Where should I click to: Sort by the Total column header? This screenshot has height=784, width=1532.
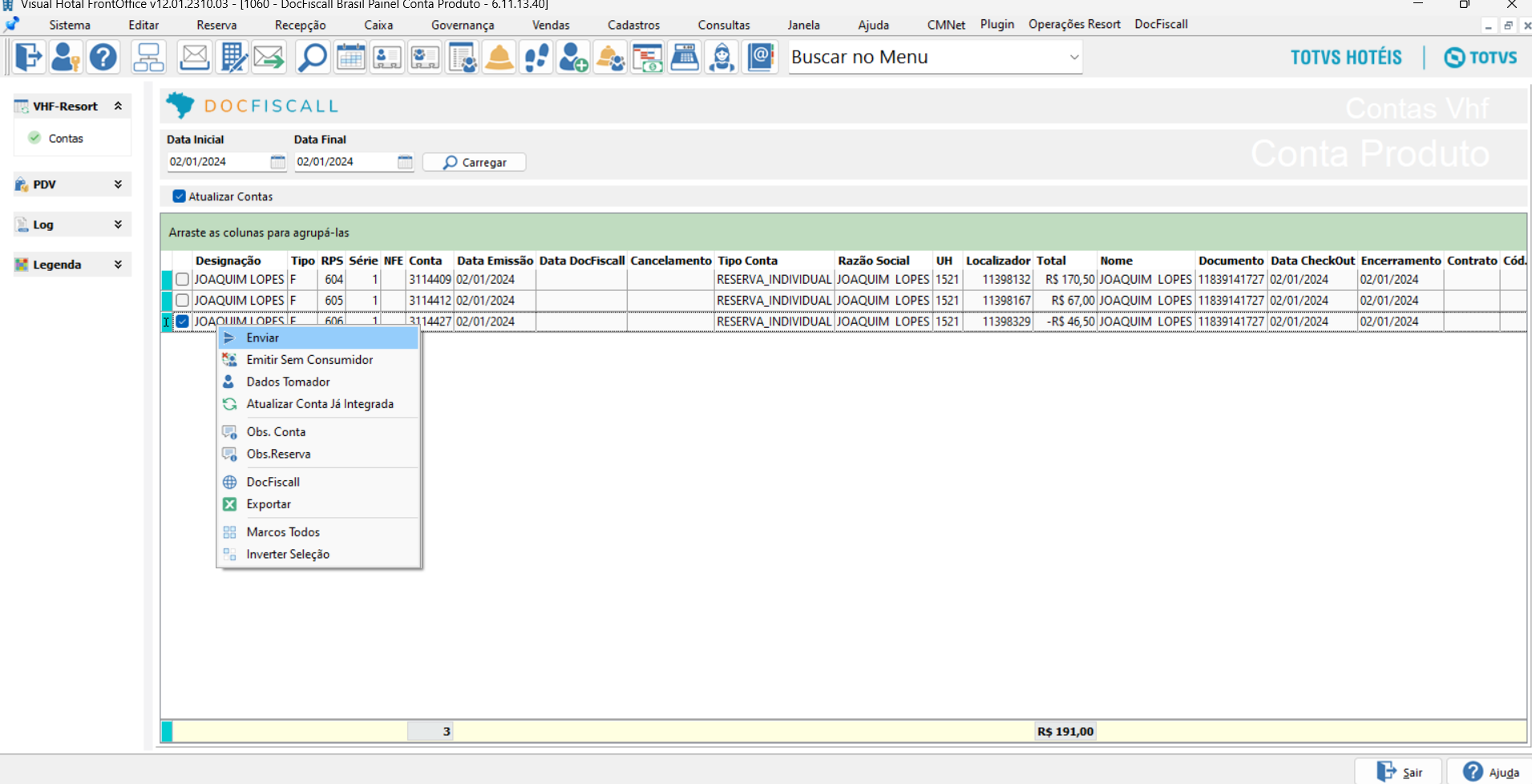[1065, 261]
